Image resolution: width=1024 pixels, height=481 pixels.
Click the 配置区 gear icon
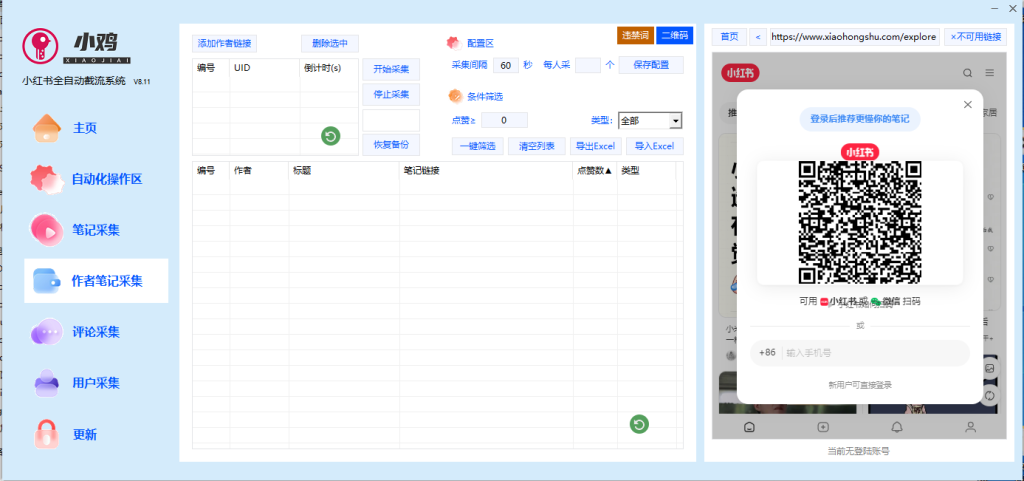[454, 43]
